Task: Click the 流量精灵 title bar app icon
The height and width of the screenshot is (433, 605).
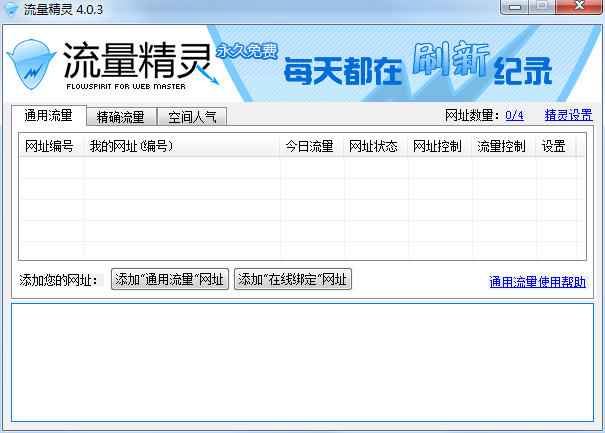Action: [x=11, y=9]
